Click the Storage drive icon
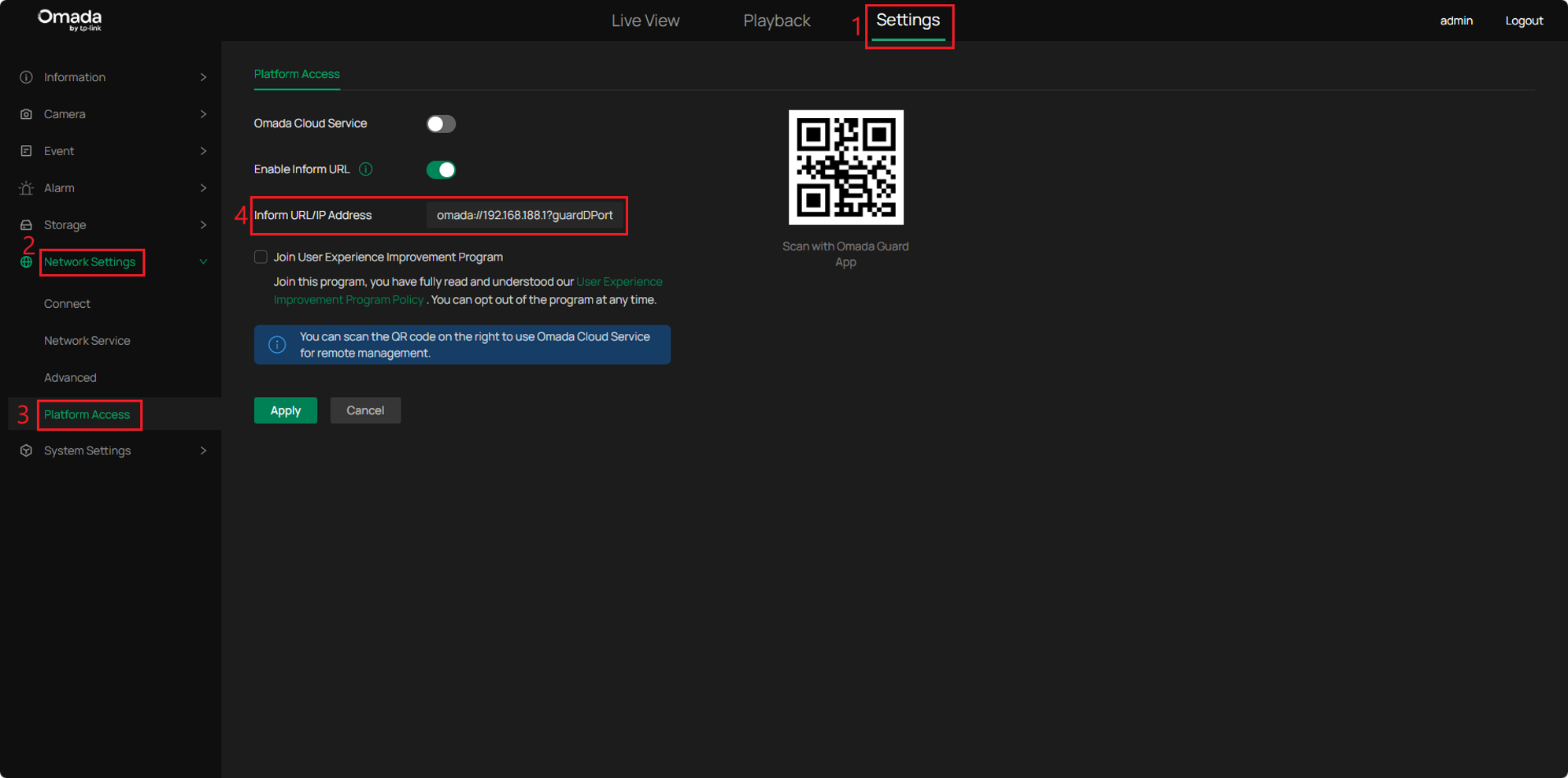1568x778 pixels. pyautogui.click(x=26, y=225)
